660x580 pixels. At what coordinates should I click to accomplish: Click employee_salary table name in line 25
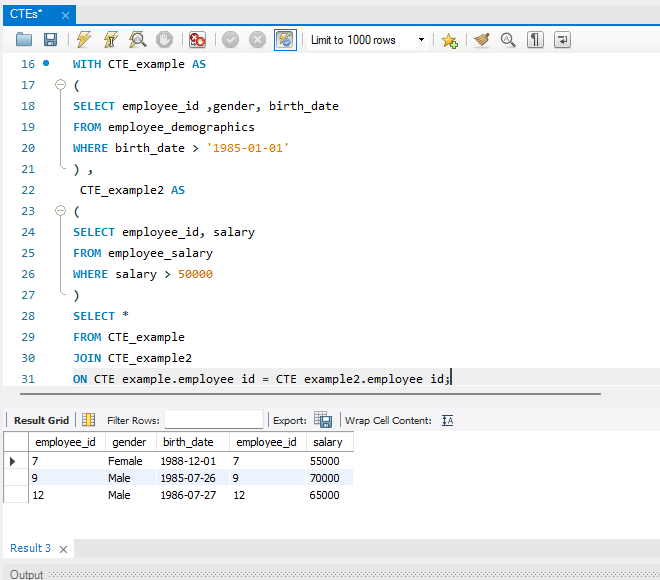click(x=160, y=253)
